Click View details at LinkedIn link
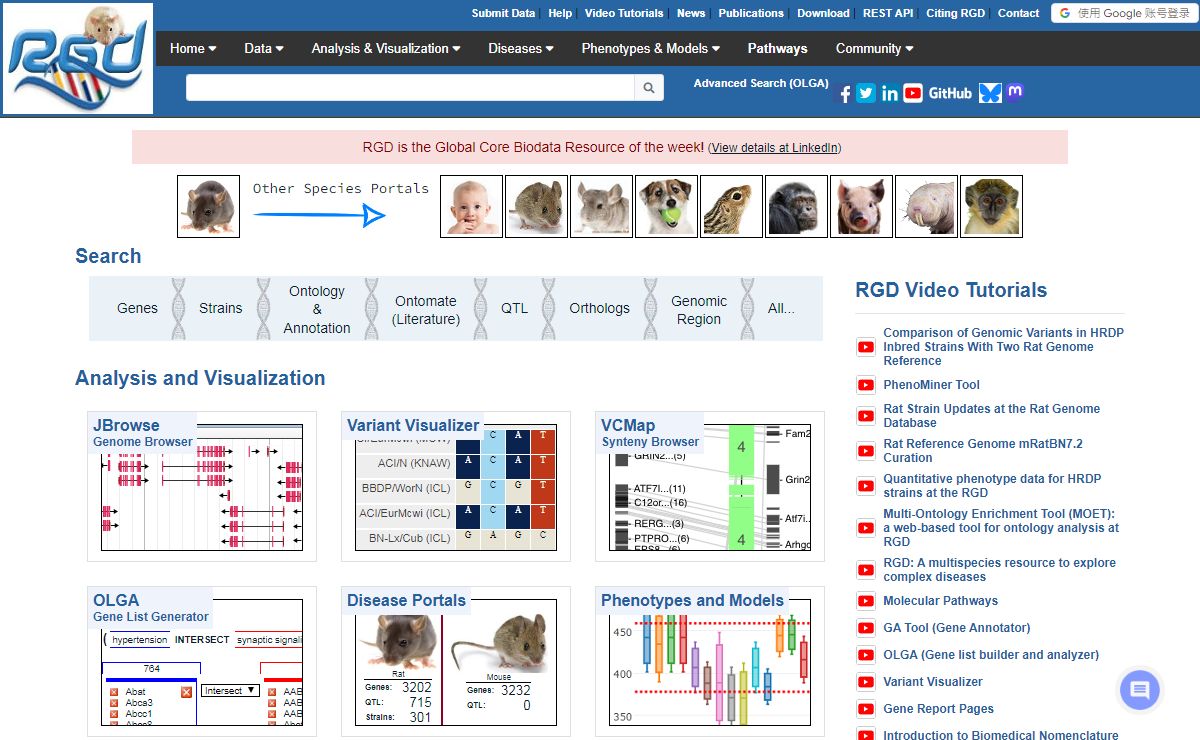The image size is (1200, 740). [775, 148]
